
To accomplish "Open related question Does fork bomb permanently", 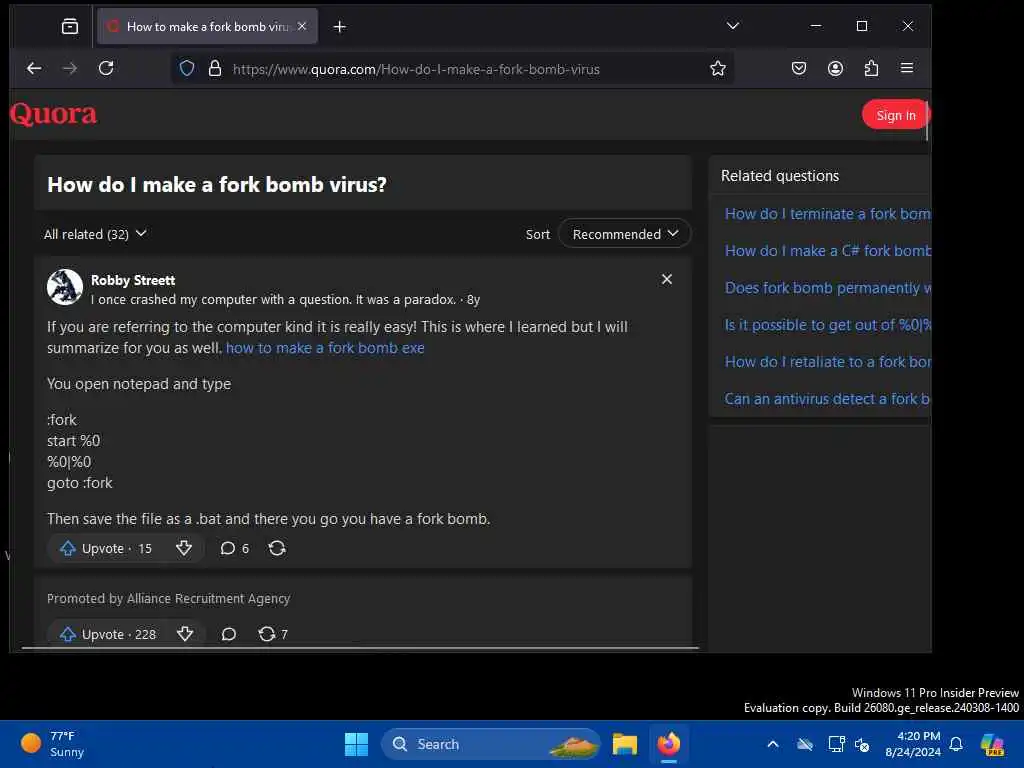I will click(827, 288).
